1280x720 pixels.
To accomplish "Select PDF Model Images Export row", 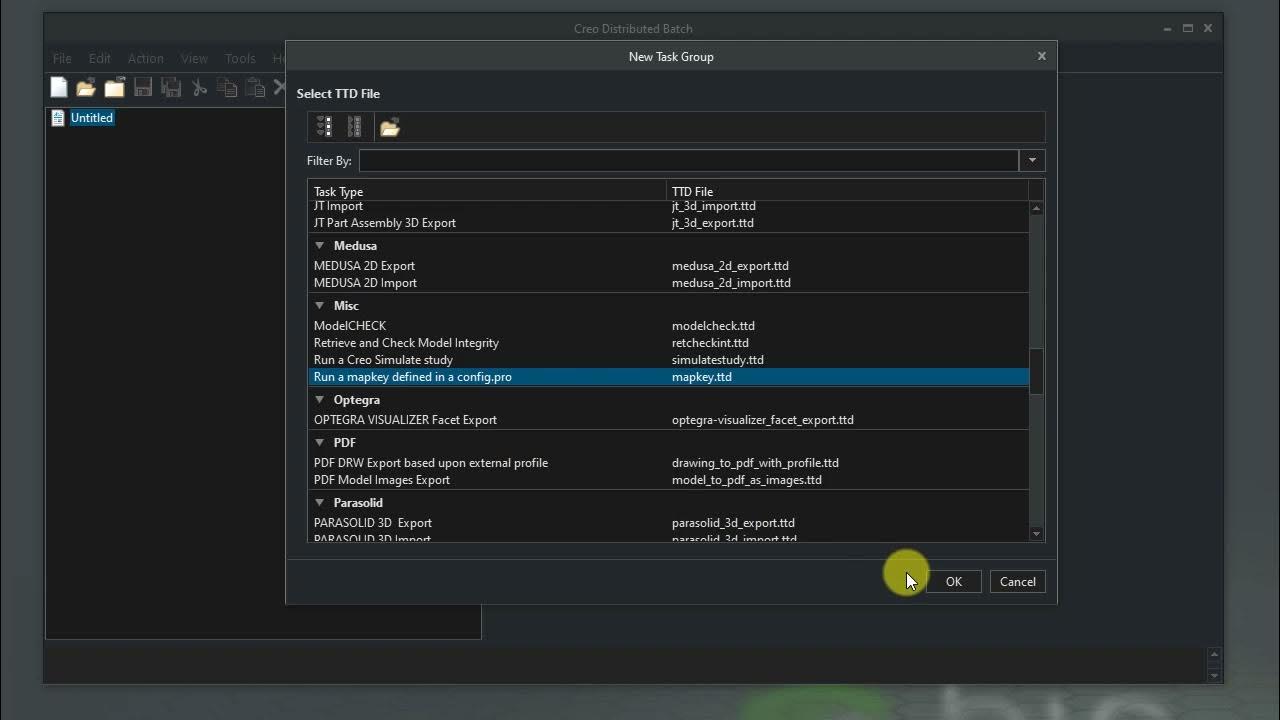I will (668, 480).
